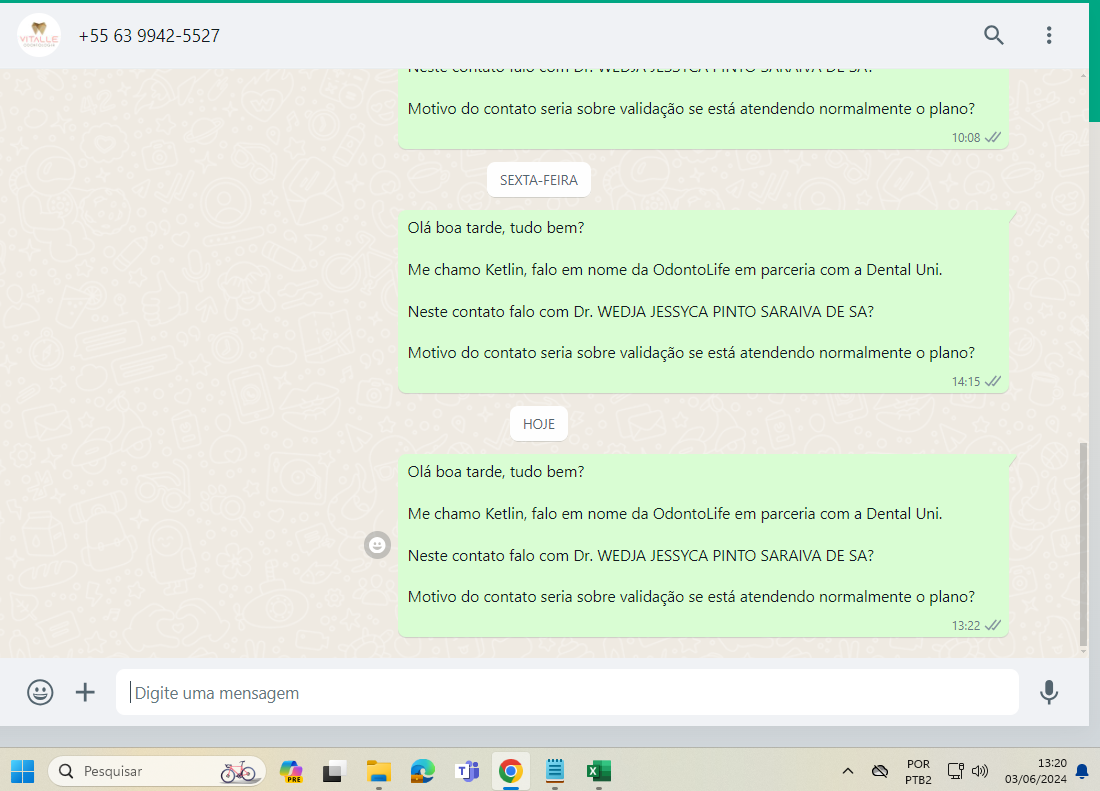Open the emoji picker beside message box
The height and width of the screenshot is (791, 1100).
point(40,692)
